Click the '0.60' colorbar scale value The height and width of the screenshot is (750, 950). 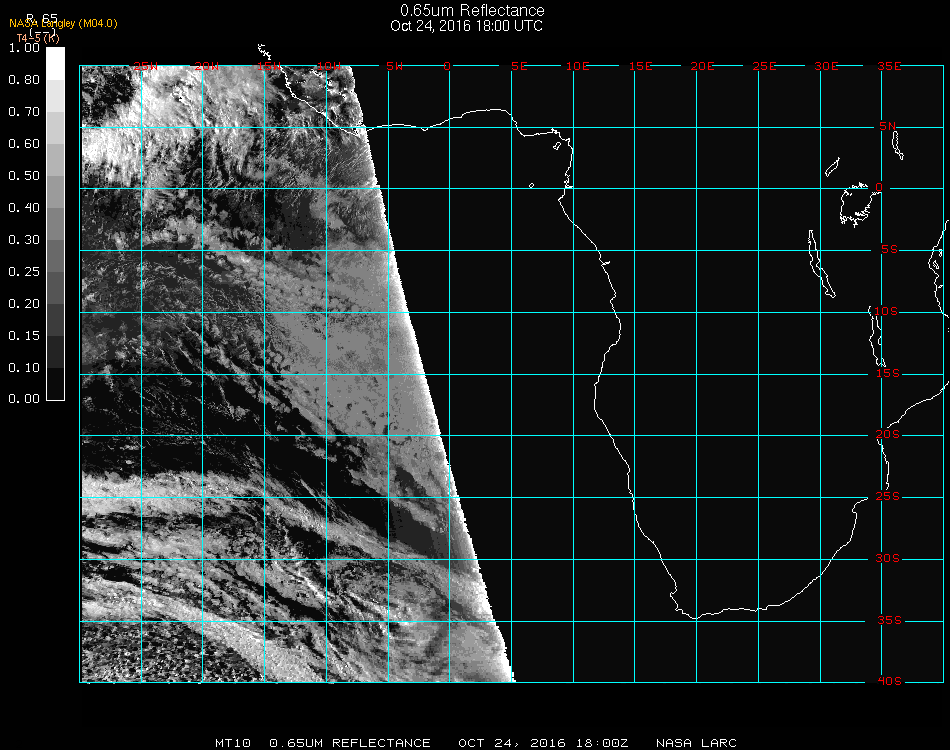tap(24, 144)
